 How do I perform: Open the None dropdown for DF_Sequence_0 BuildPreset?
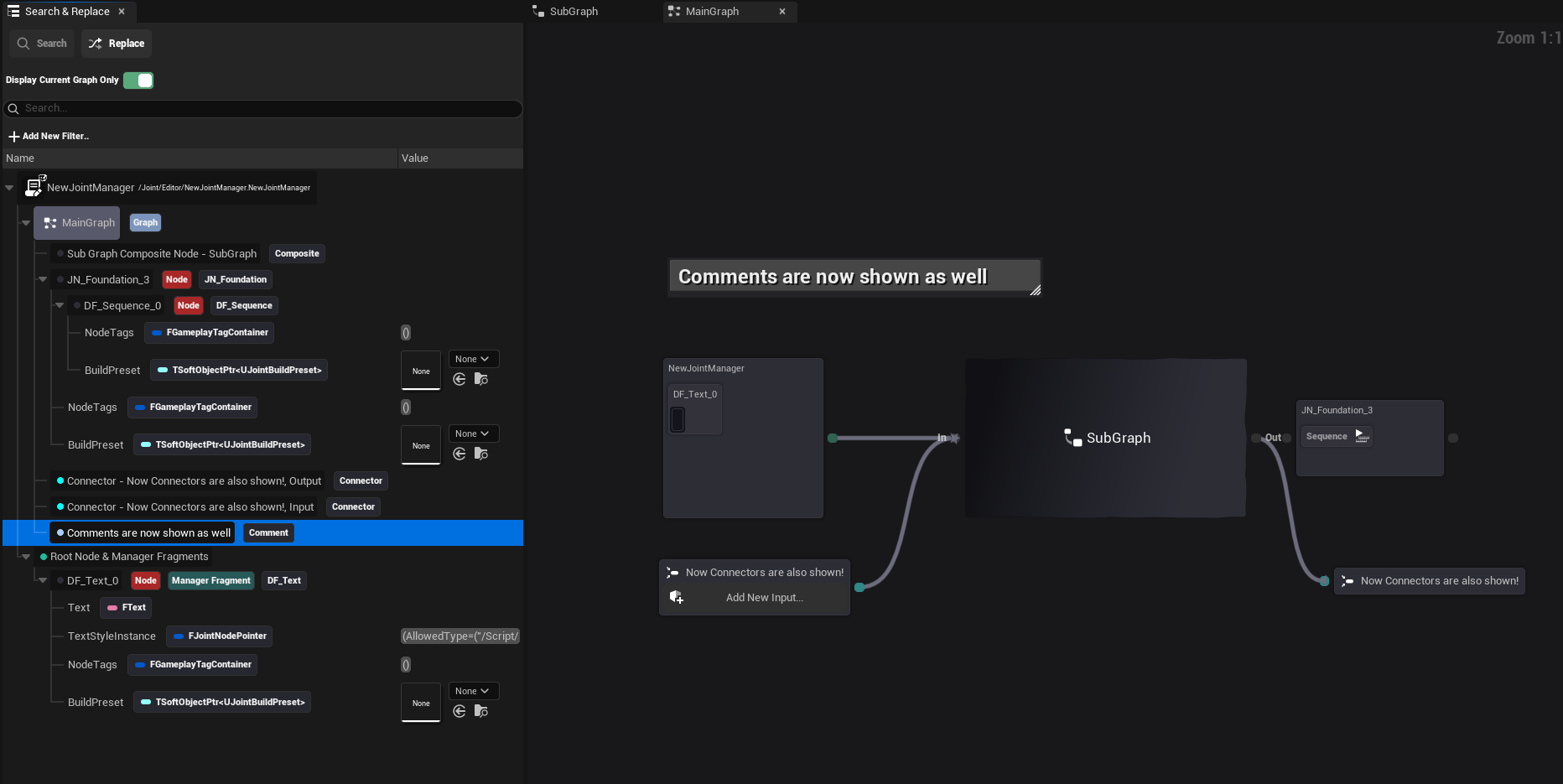point(473,359)
